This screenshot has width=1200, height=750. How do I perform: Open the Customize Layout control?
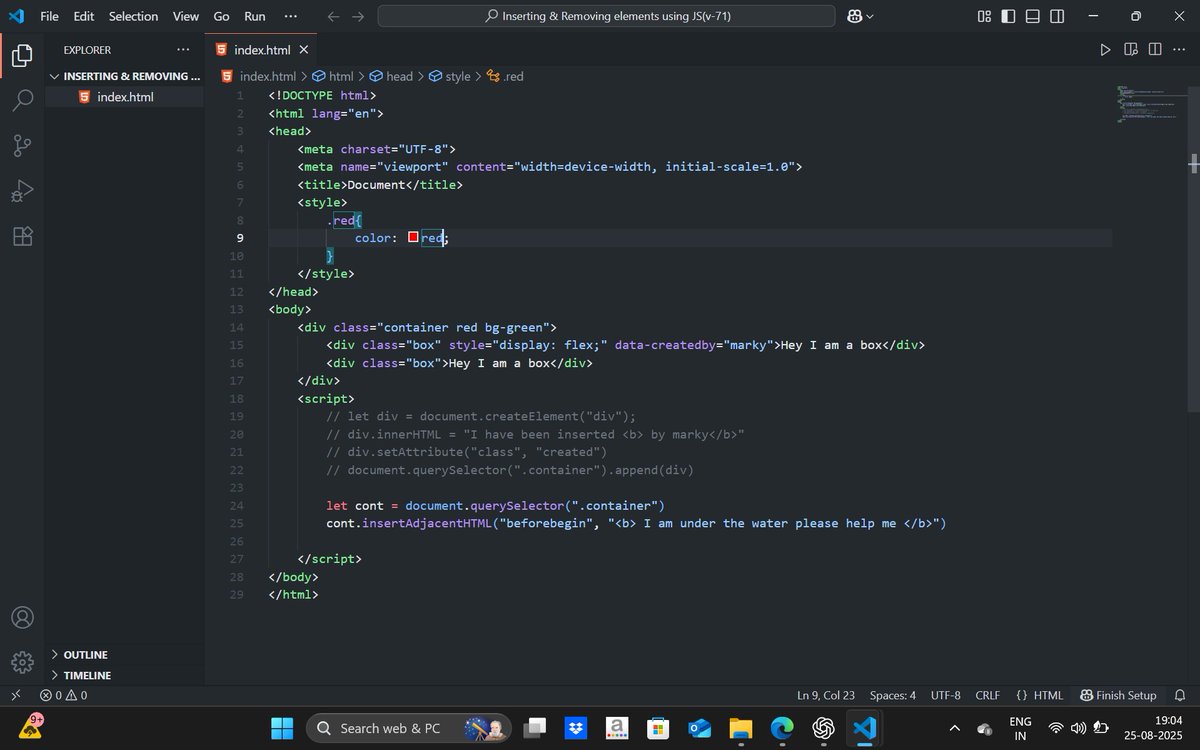[983, 16]
